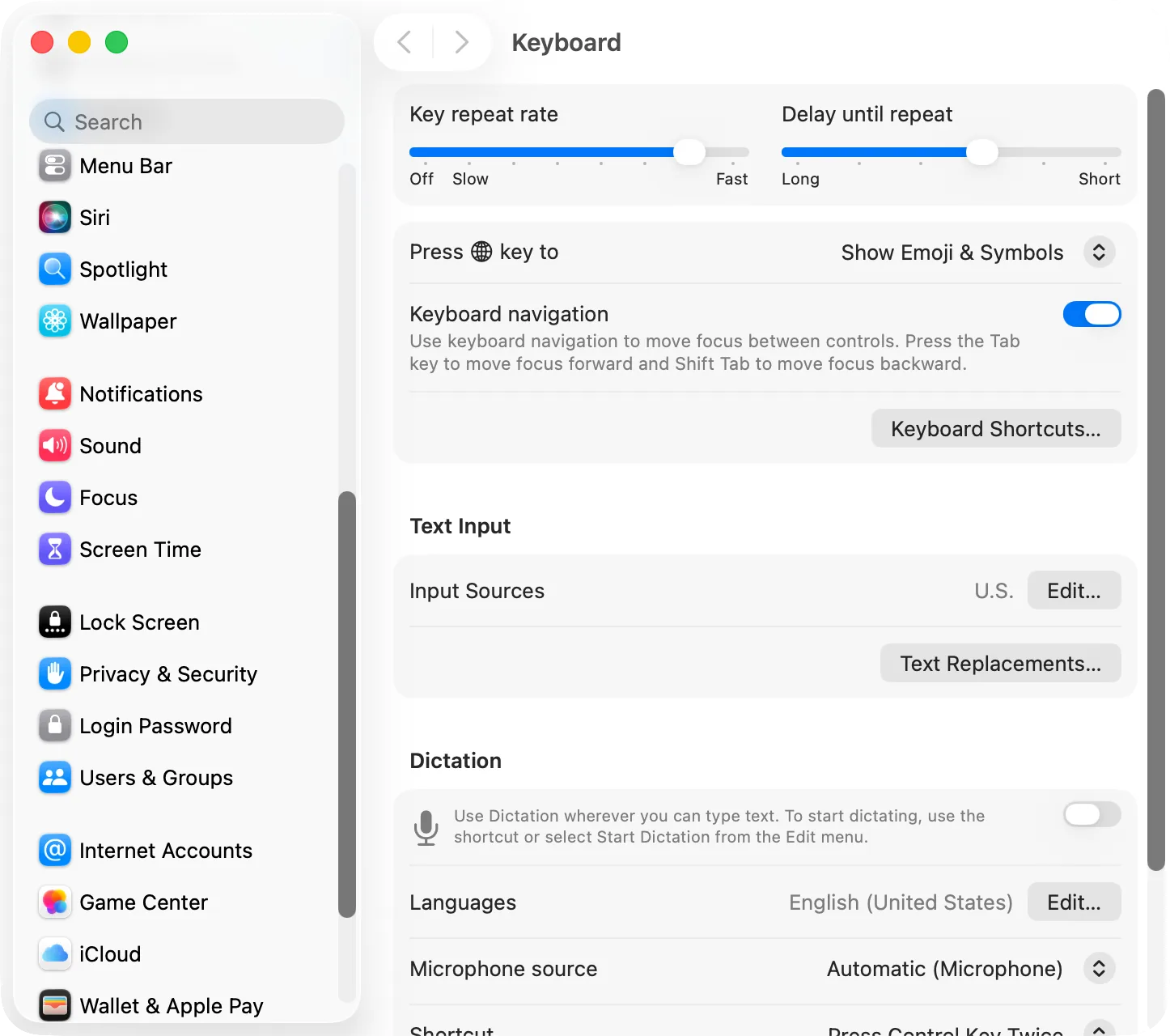This screenshot has width=1170, height=1036.
Task: Click 'English (United States)' language value
Action: click(x=901, y=902)
